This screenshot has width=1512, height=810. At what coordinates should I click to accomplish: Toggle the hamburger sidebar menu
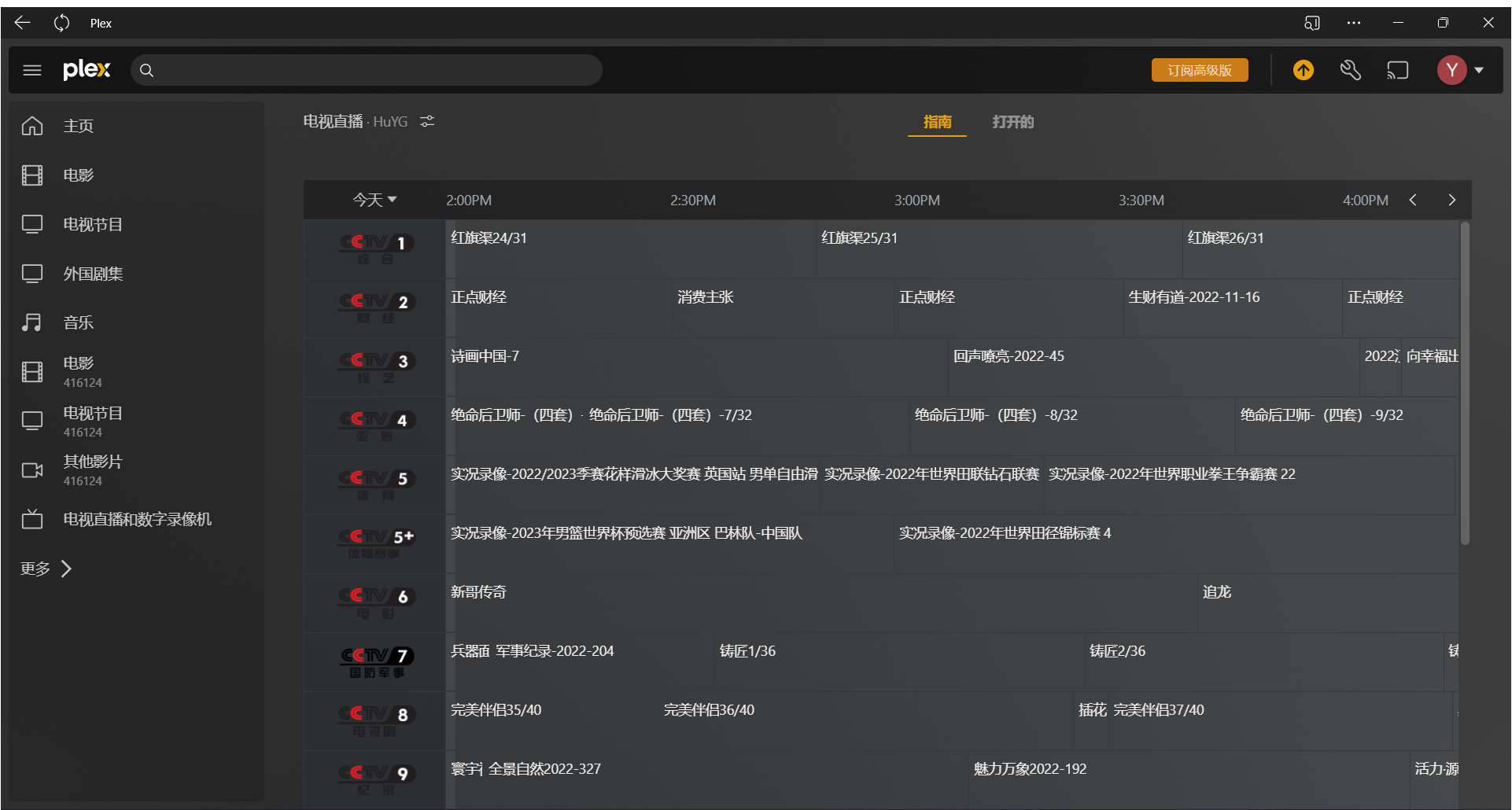(32, 71)
